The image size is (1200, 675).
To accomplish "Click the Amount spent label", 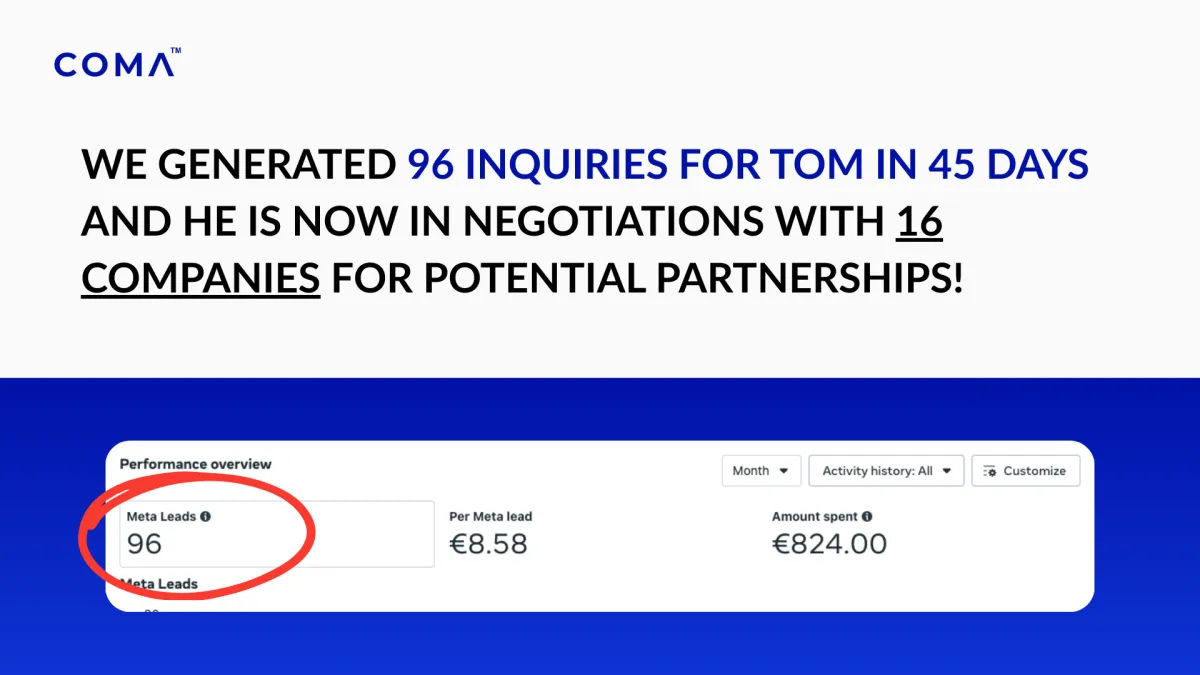I will [814, 517].
